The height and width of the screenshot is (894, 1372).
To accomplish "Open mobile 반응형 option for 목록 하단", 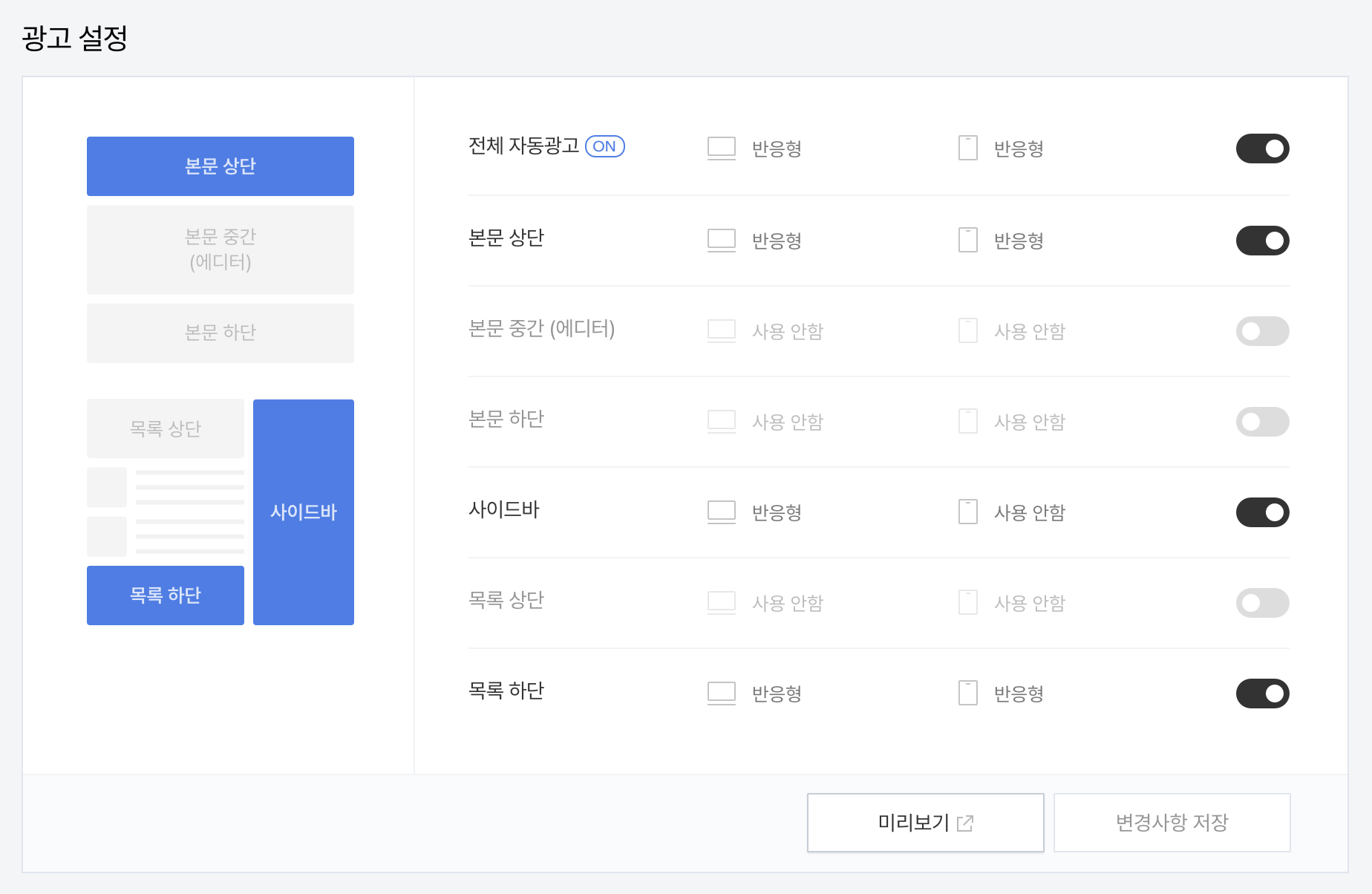I will pos(1019,694).
